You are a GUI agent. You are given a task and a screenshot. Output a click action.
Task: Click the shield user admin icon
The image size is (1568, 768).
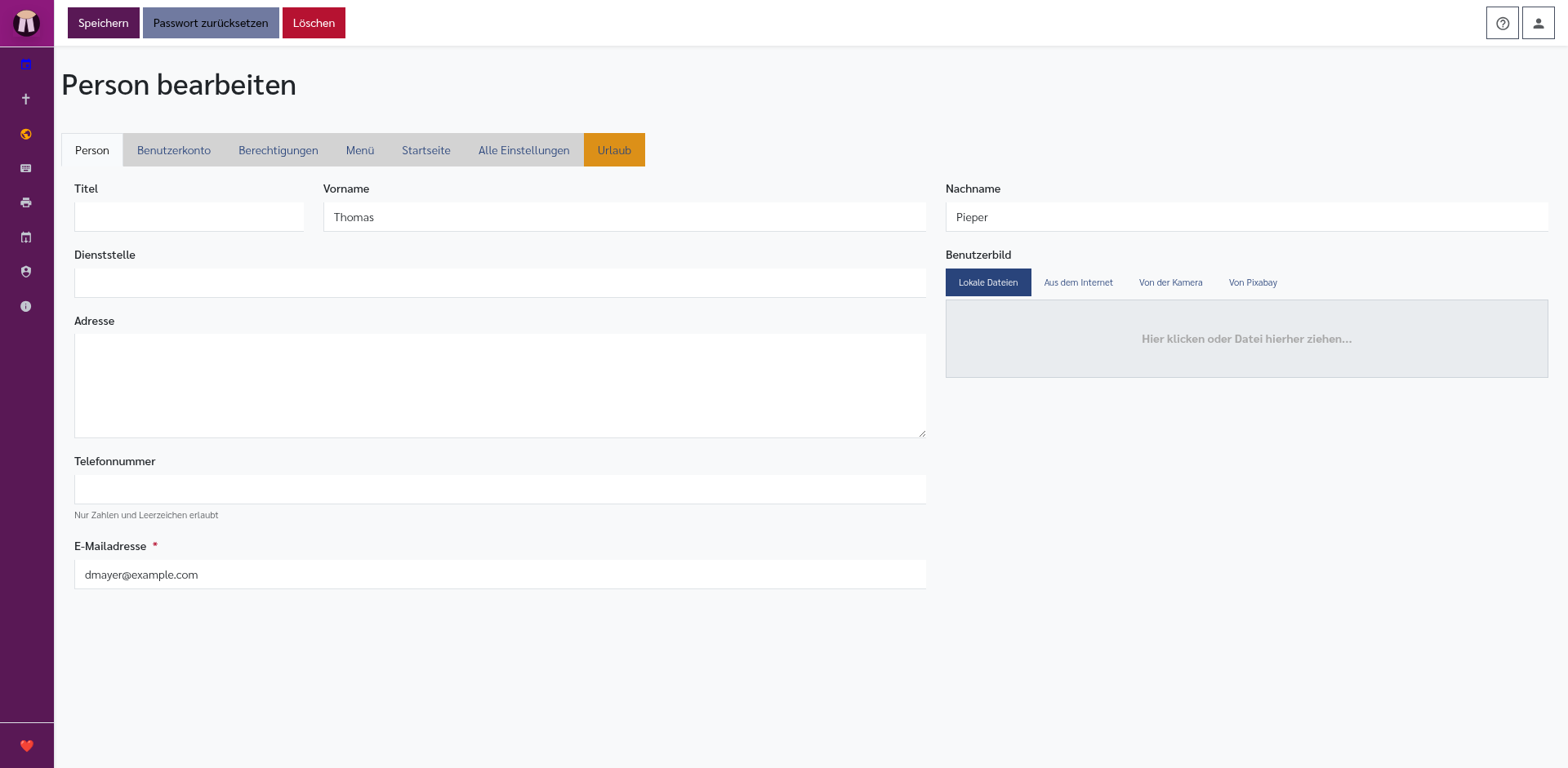pyautogui.click(x=26, y=272)
